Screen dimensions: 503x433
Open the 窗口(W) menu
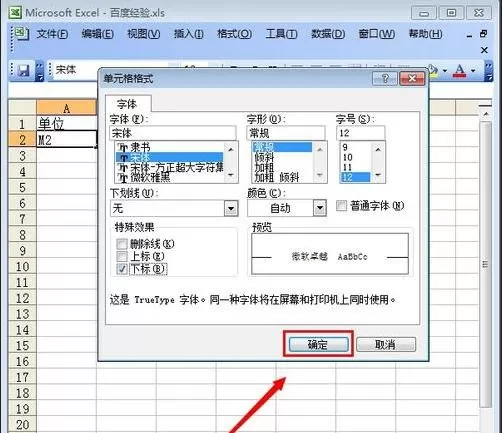(x=377, y=34)
